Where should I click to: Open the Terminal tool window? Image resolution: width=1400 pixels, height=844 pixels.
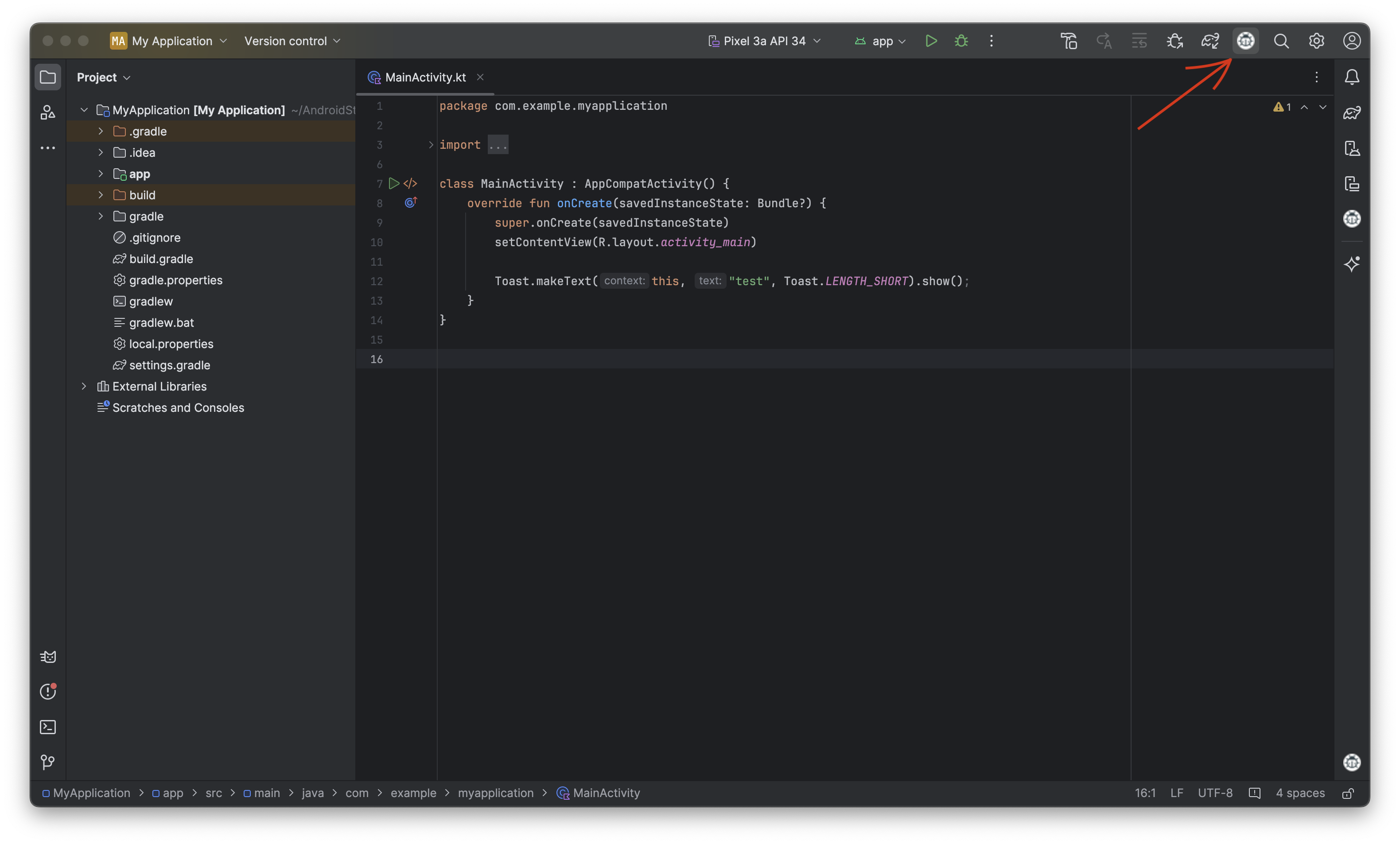click(x=48, y=727)
